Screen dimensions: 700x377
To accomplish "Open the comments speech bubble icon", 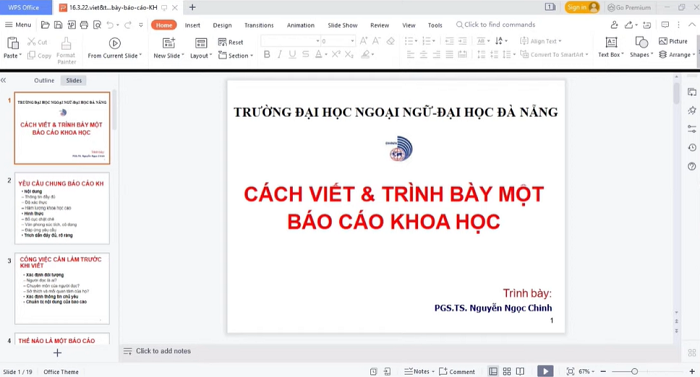I will point(665,25).
